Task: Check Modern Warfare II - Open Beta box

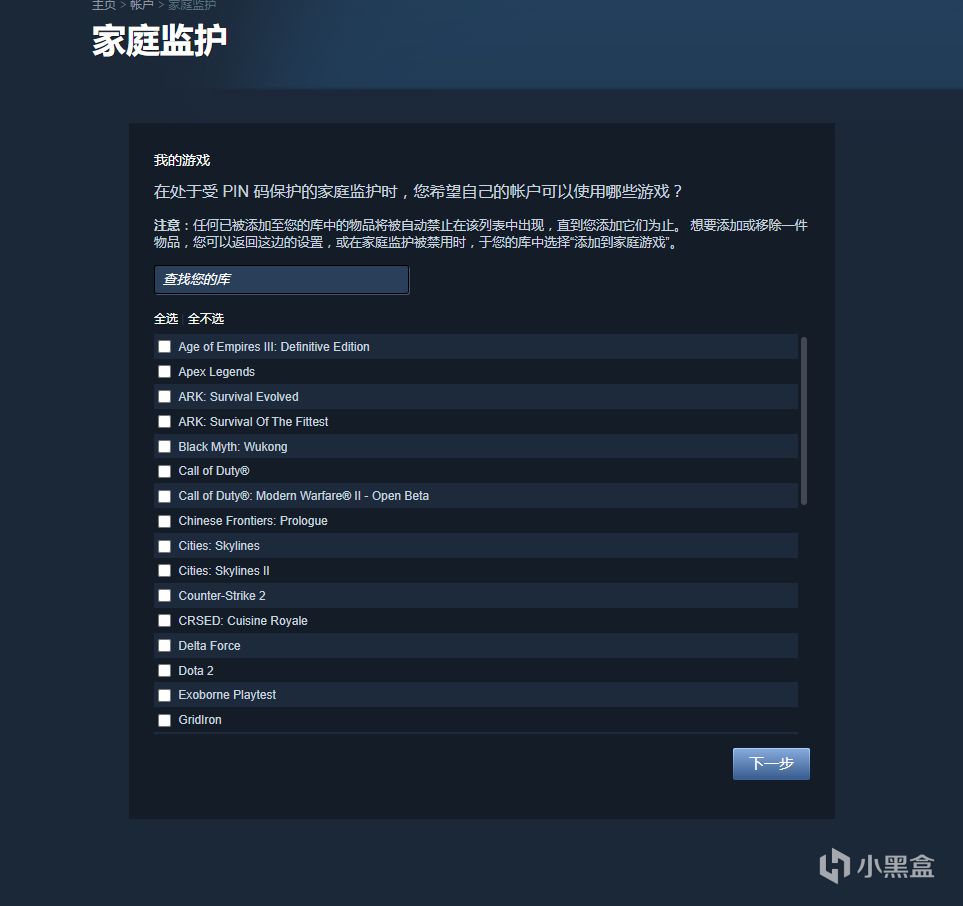Action: pyautogui.click(x=164, y=496)
